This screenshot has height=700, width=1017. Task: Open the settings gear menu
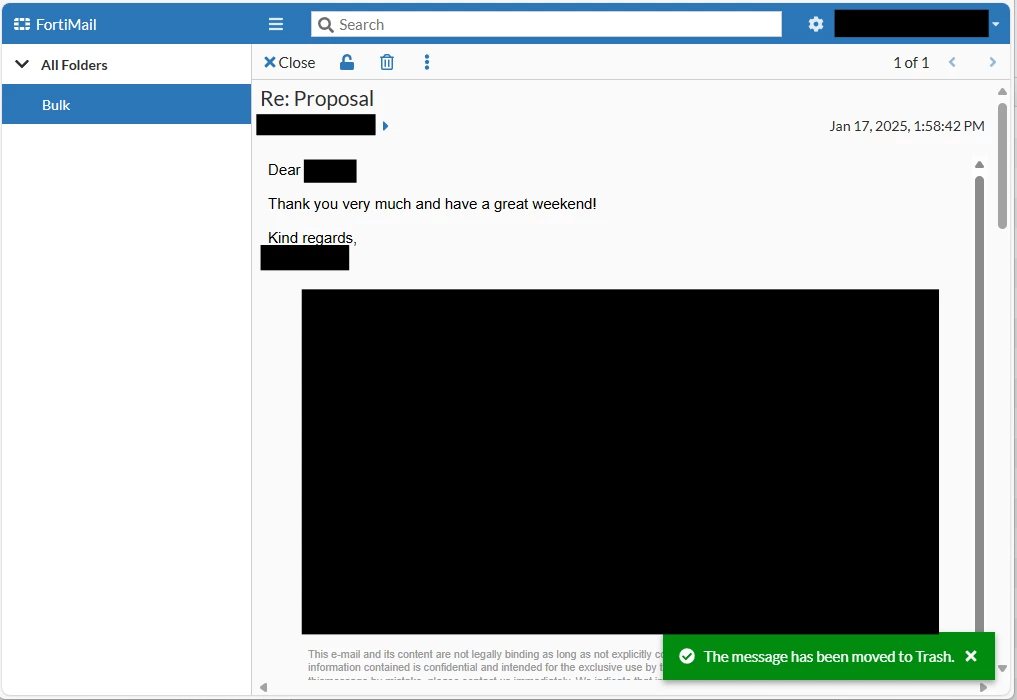(815, 25)
